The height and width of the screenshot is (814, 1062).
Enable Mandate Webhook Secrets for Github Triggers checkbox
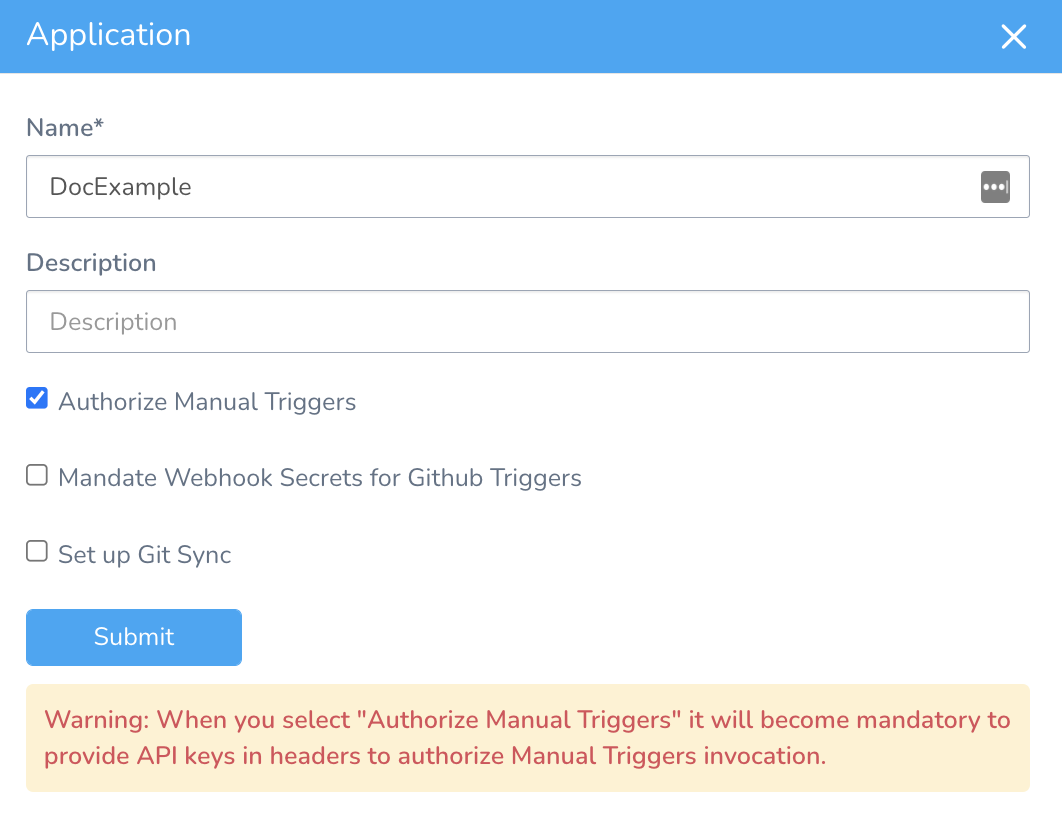[37, 475]
